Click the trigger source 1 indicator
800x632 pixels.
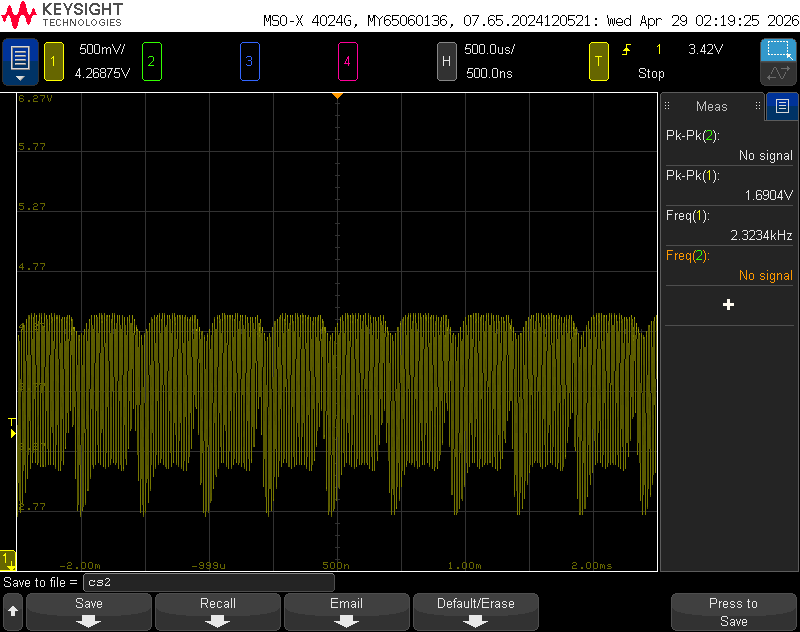tap(659, 49)
